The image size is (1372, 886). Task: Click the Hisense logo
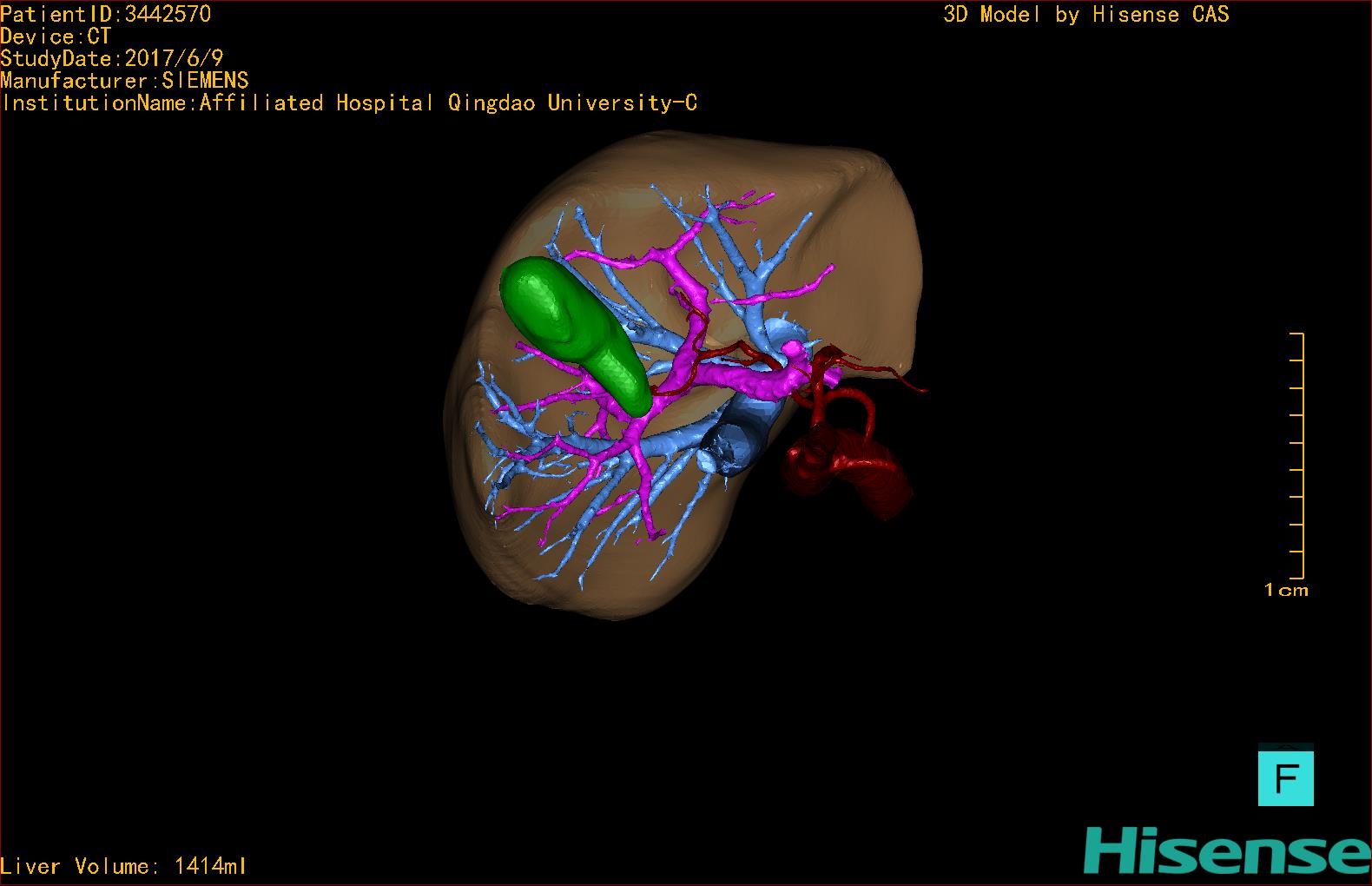[1227, 851]
